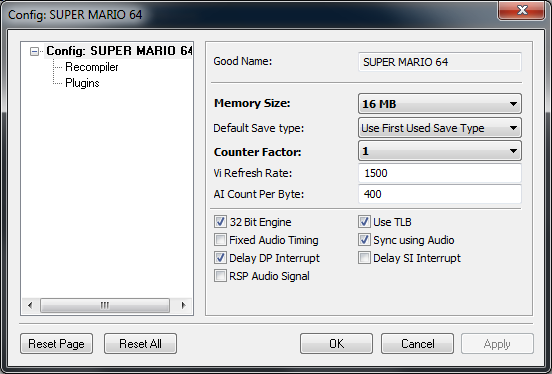The width and height of the screenshot is (552, 374).
Task: Click the Vi Refresh Rate input field
Action: [440, 173]
